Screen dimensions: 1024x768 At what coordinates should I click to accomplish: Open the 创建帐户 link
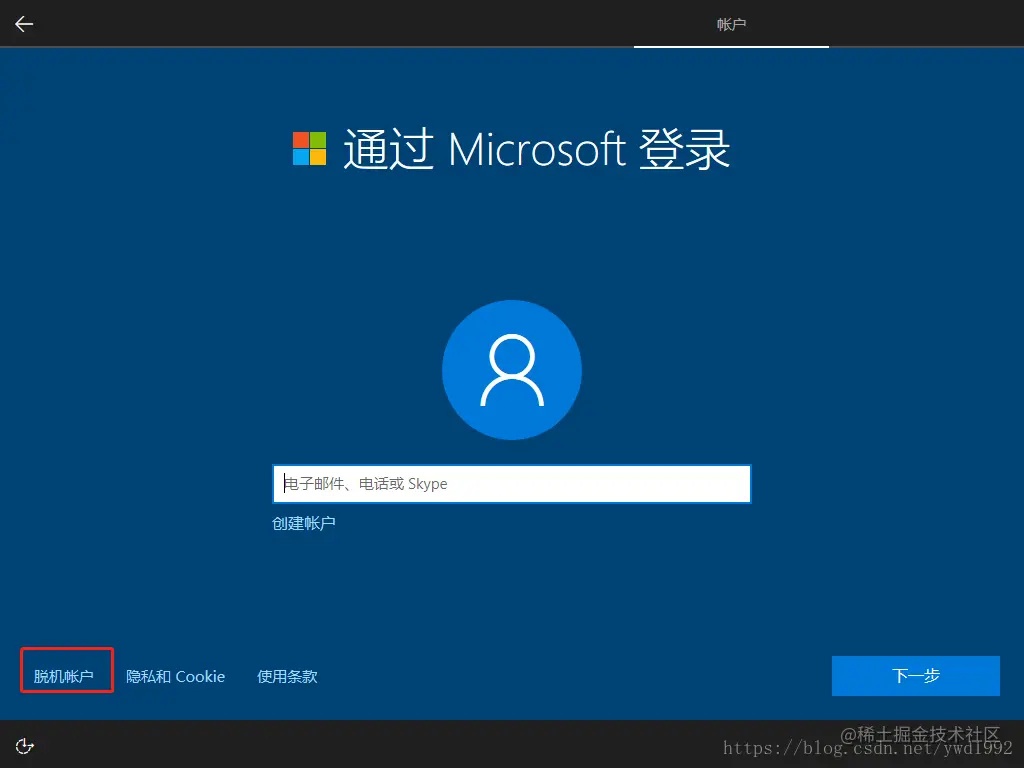tap(304, 523)
